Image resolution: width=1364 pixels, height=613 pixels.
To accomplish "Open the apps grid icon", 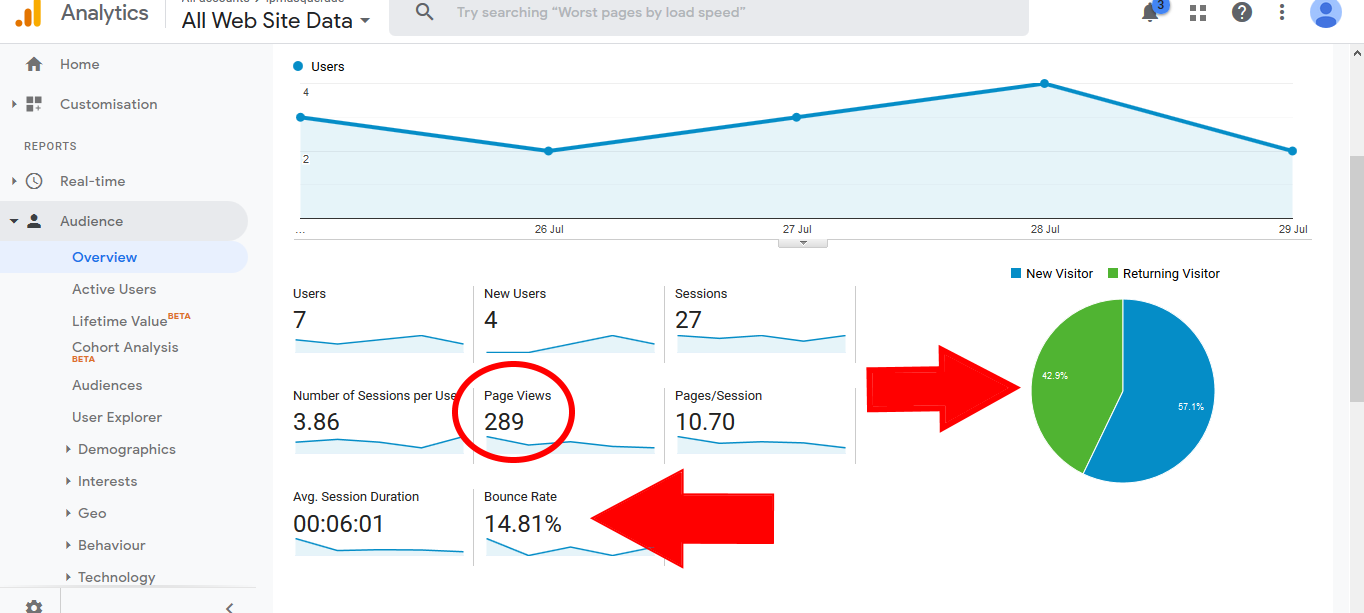I will pos(1197,13).
